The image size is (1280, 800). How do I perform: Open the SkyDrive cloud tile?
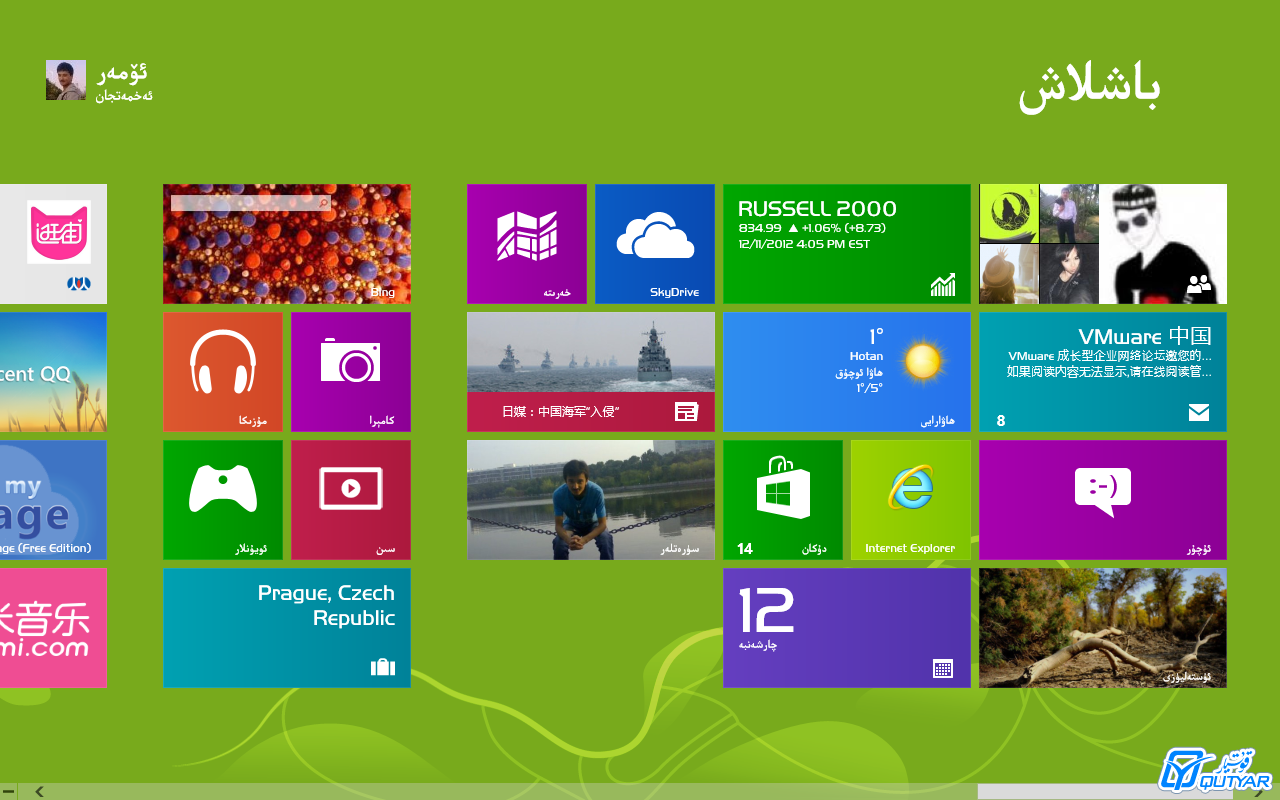pos(655,244)
